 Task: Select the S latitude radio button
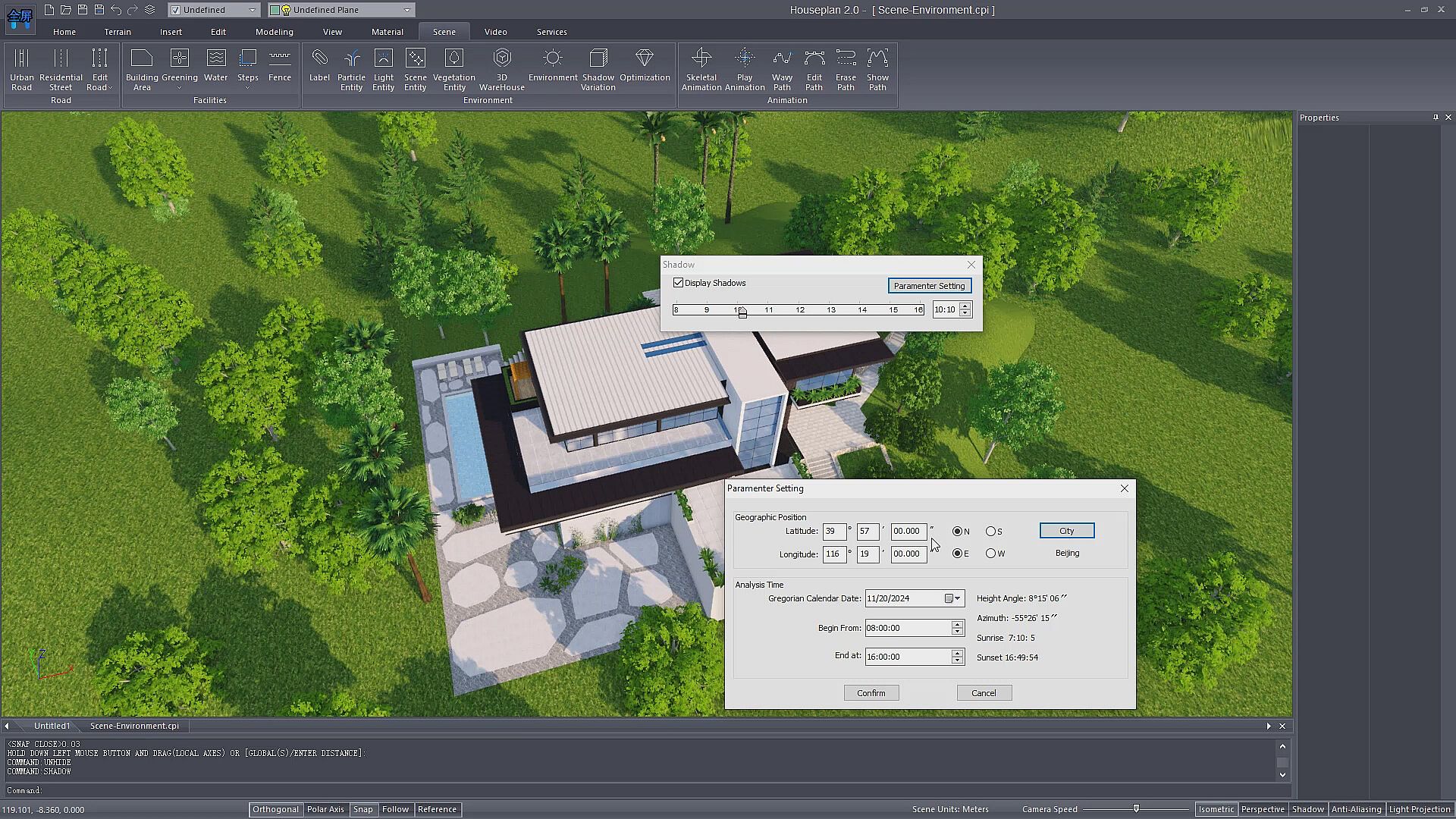point(990,532)
